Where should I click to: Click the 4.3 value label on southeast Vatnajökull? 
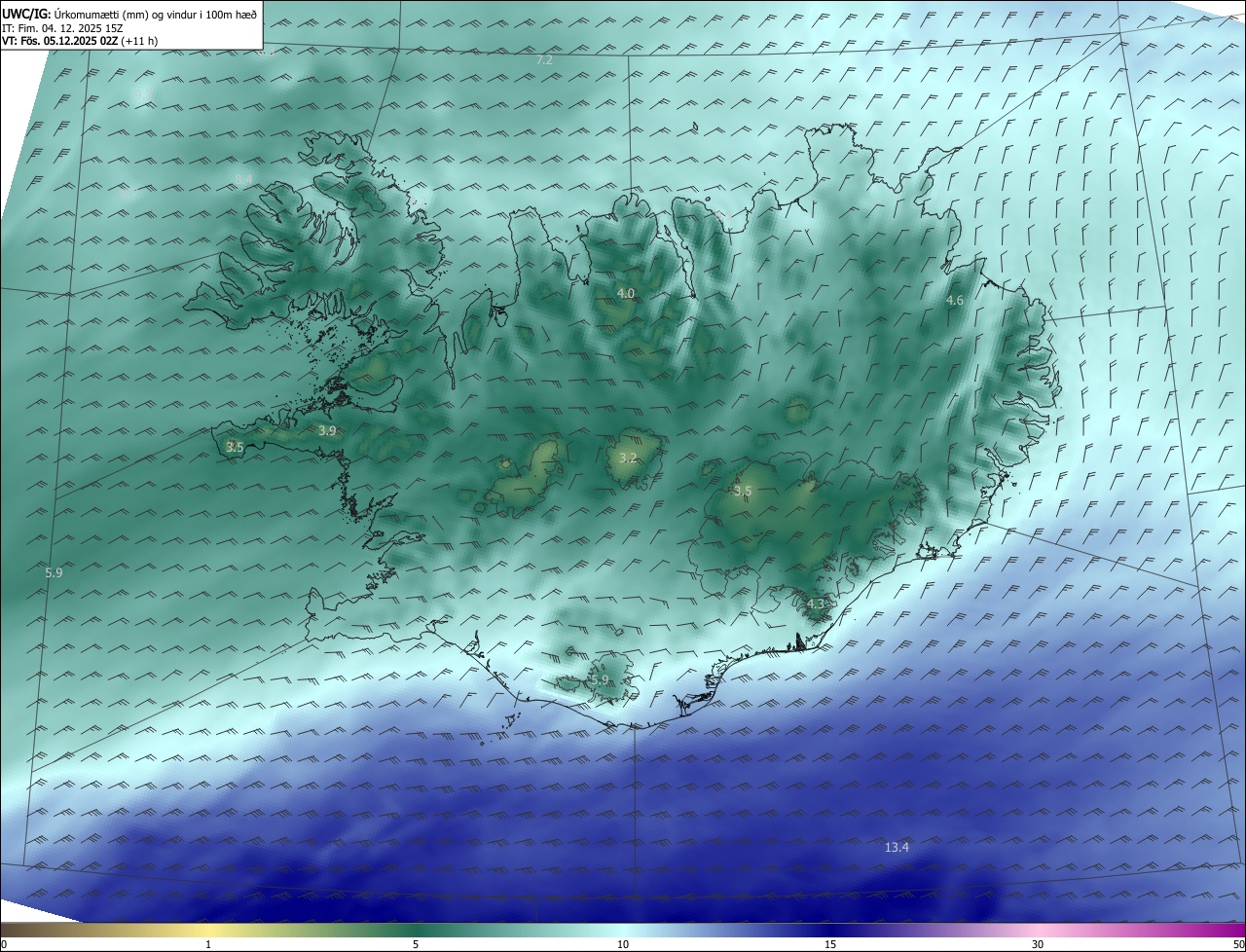[816, 604]
